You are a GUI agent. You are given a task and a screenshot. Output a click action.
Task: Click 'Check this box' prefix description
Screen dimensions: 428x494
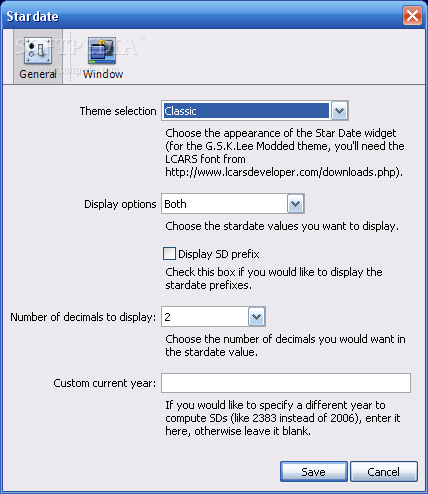click(x=274, y=278)
